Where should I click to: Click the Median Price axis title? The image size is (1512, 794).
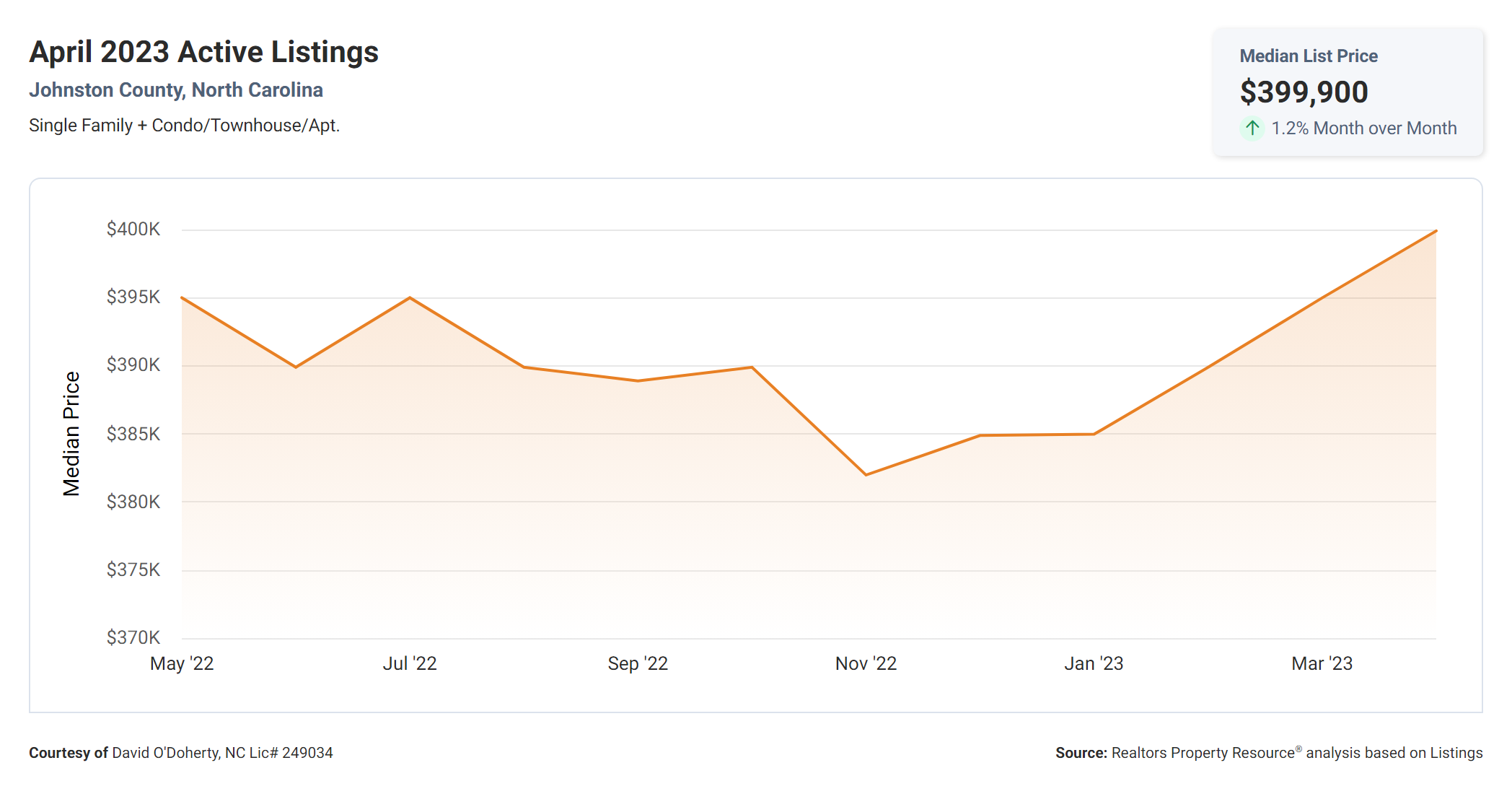(x=71, y=434)
